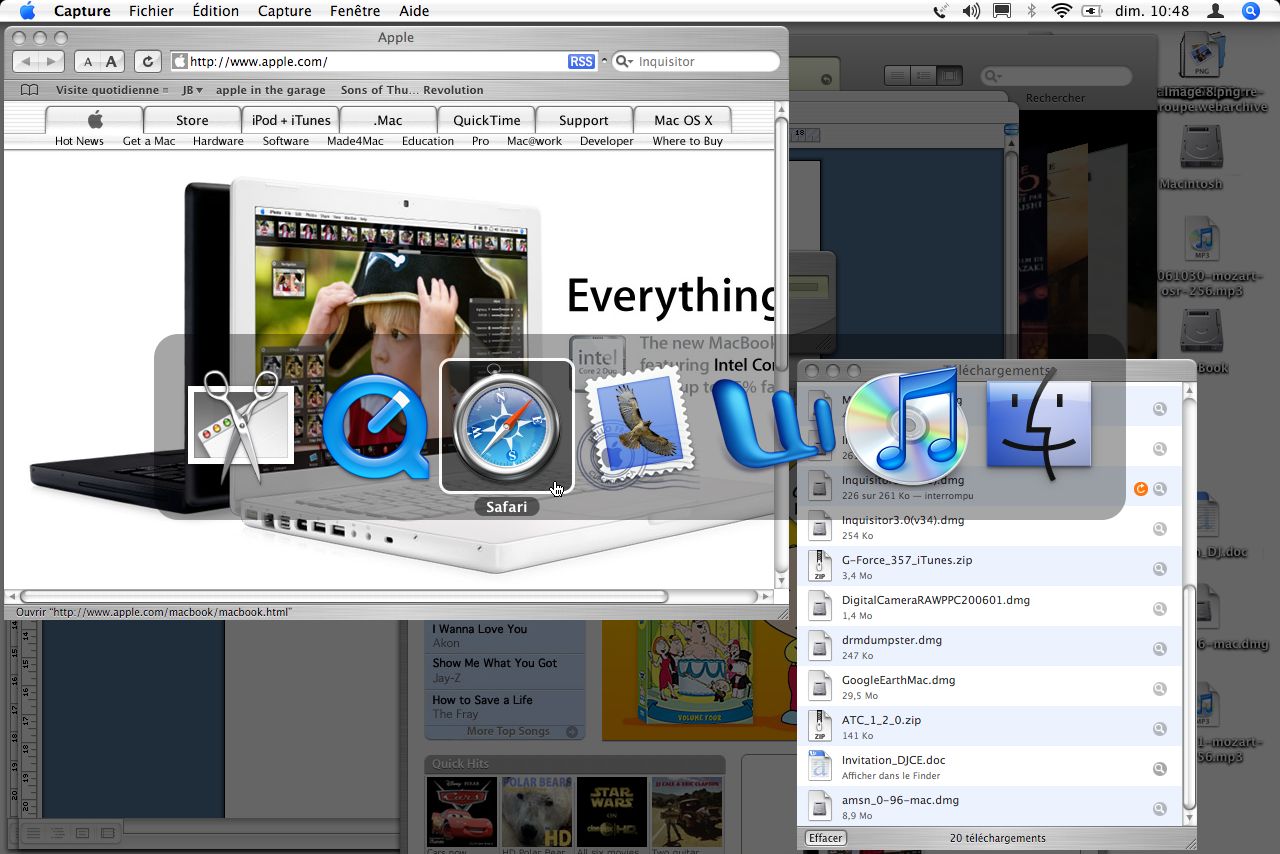
Task: Select the Grab scissors icon in the switcher
Action: [240, 426]
